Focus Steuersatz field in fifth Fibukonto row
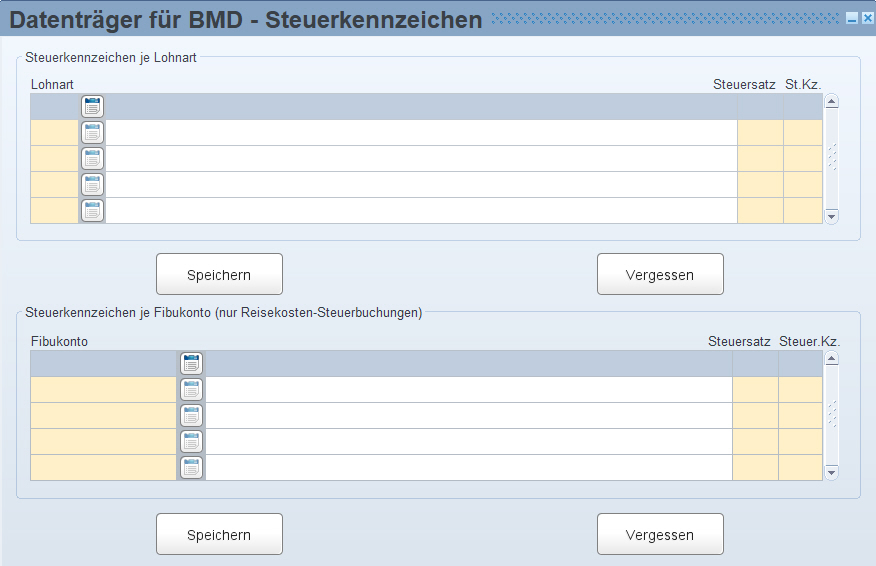This screenshot has width=876, height=566. (x=755, y=468)
